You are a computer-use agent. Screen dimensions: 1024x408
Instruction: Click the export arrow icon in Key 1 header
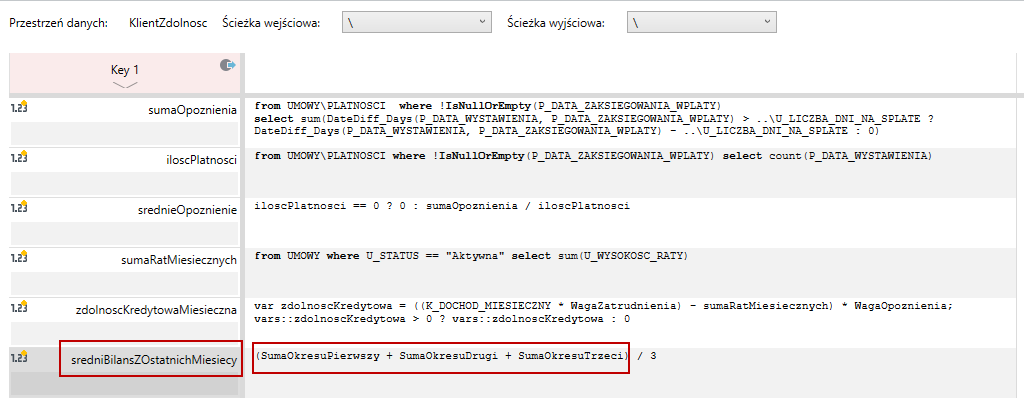(x=227, y=65)
